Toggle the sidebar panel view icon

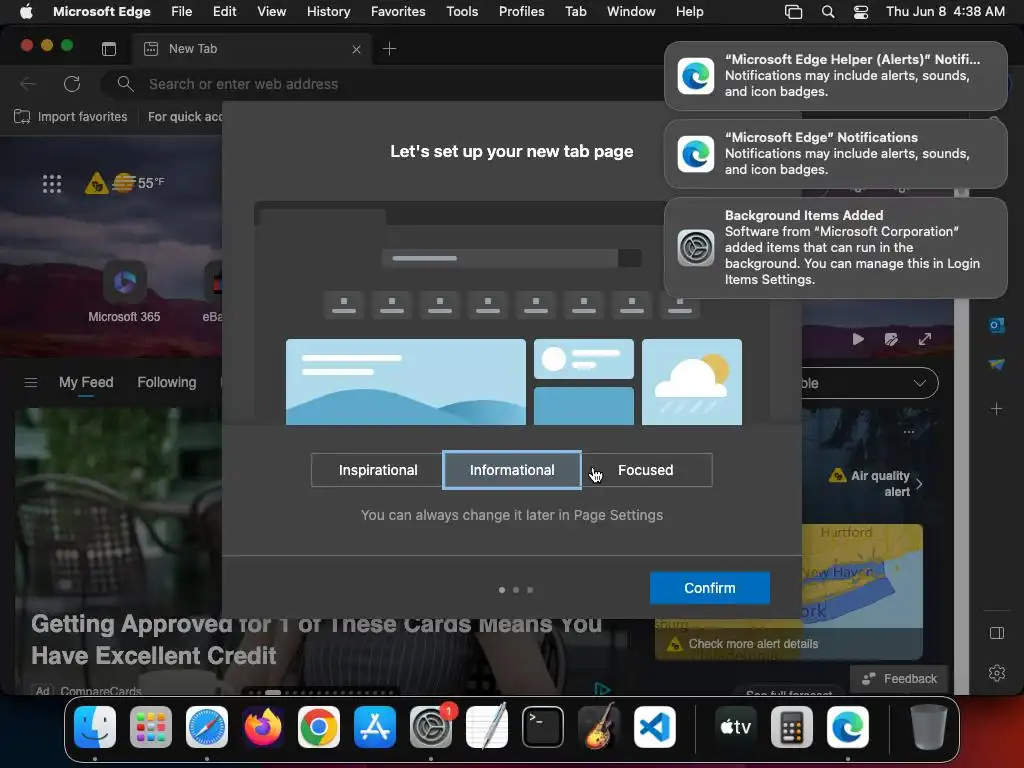997,633
